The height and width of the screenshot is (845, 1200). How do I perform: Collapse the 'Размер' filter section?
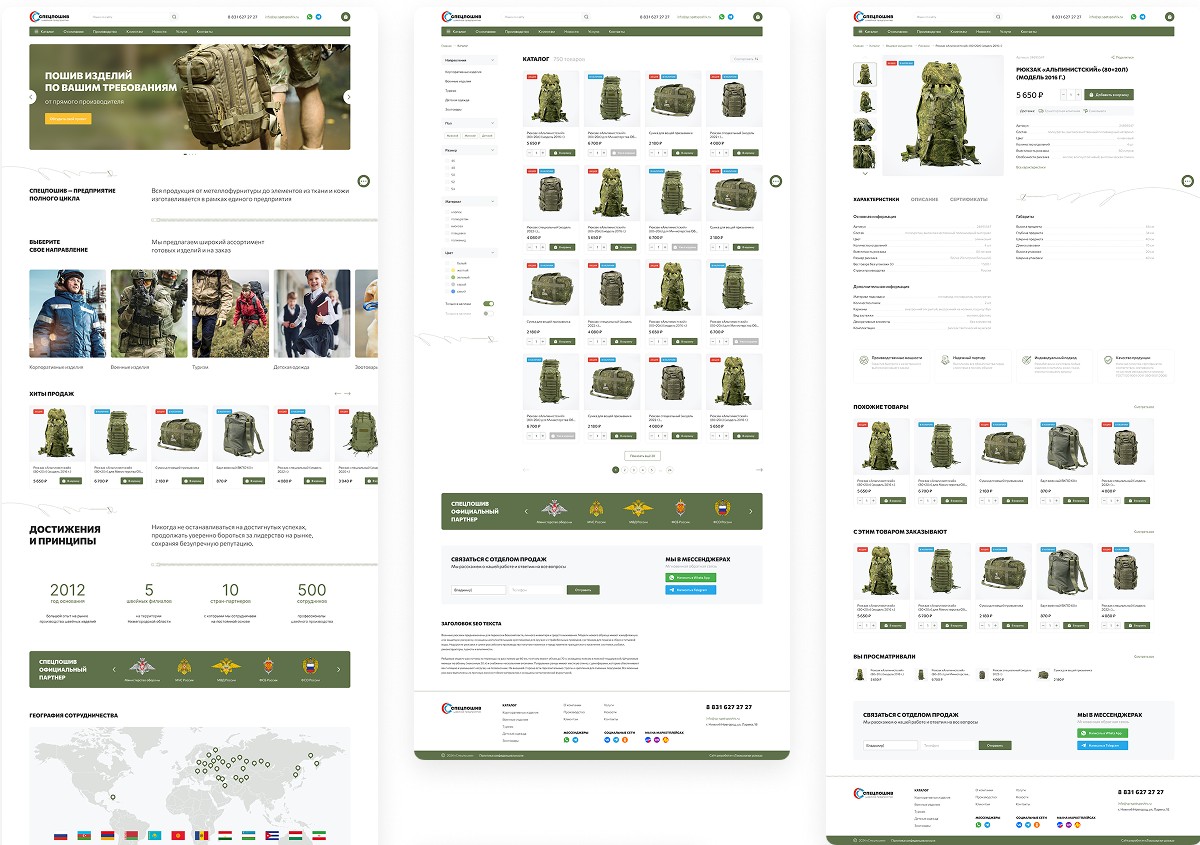493,149
